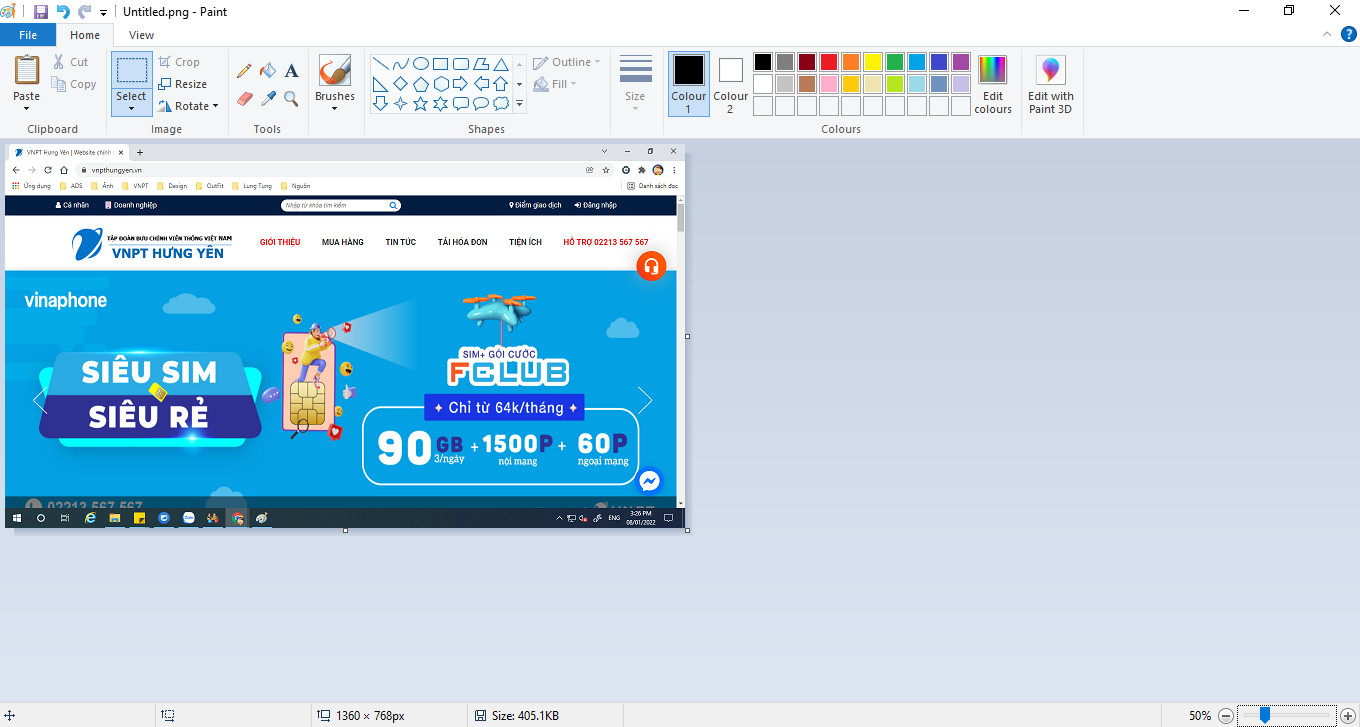The height and width of the screenshot is (727, 1360).
Task: Choose the Curve shape
Action: (x=401, y=63)
